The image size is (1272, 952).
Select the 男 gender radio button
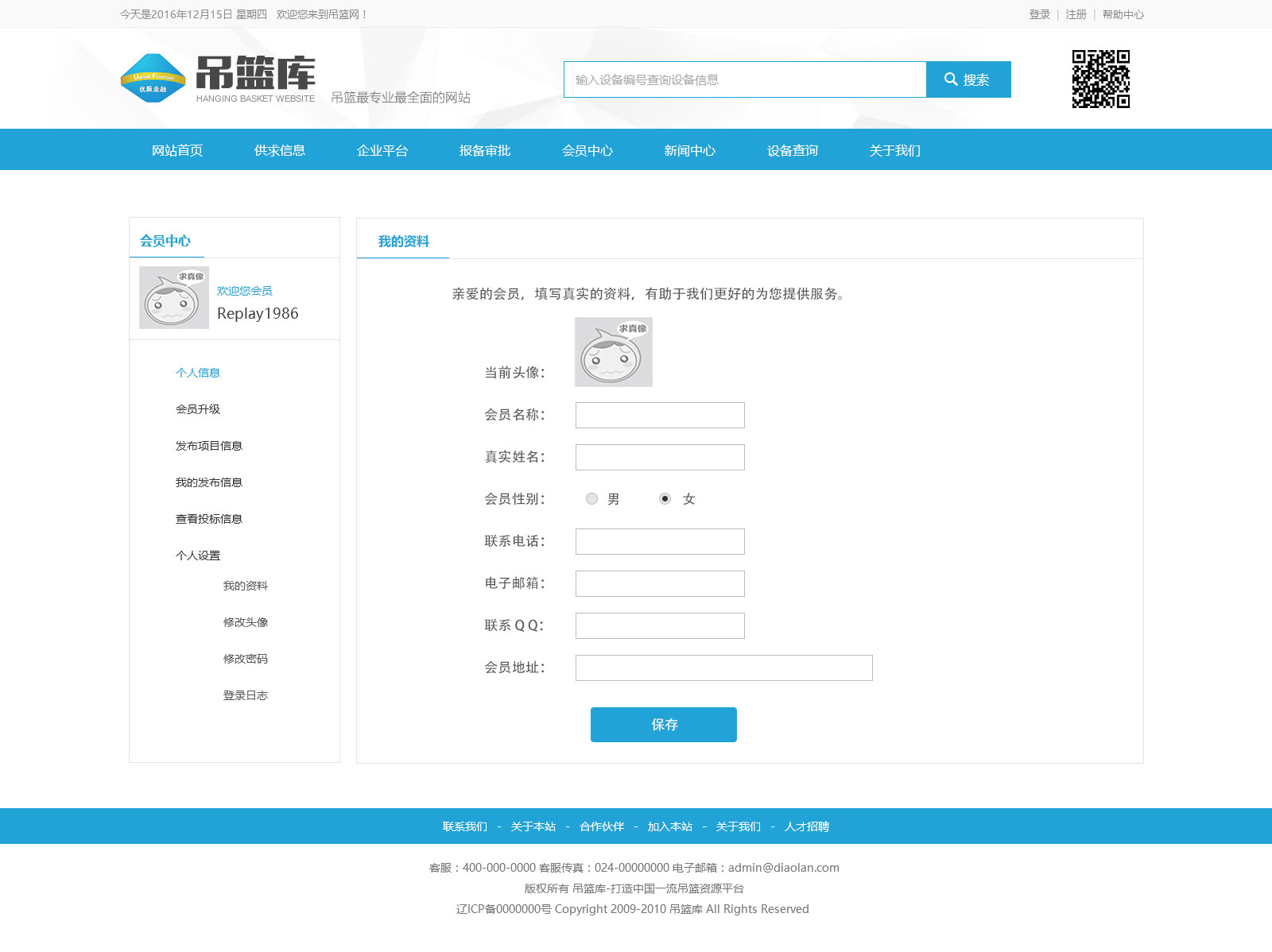point(591,499)
